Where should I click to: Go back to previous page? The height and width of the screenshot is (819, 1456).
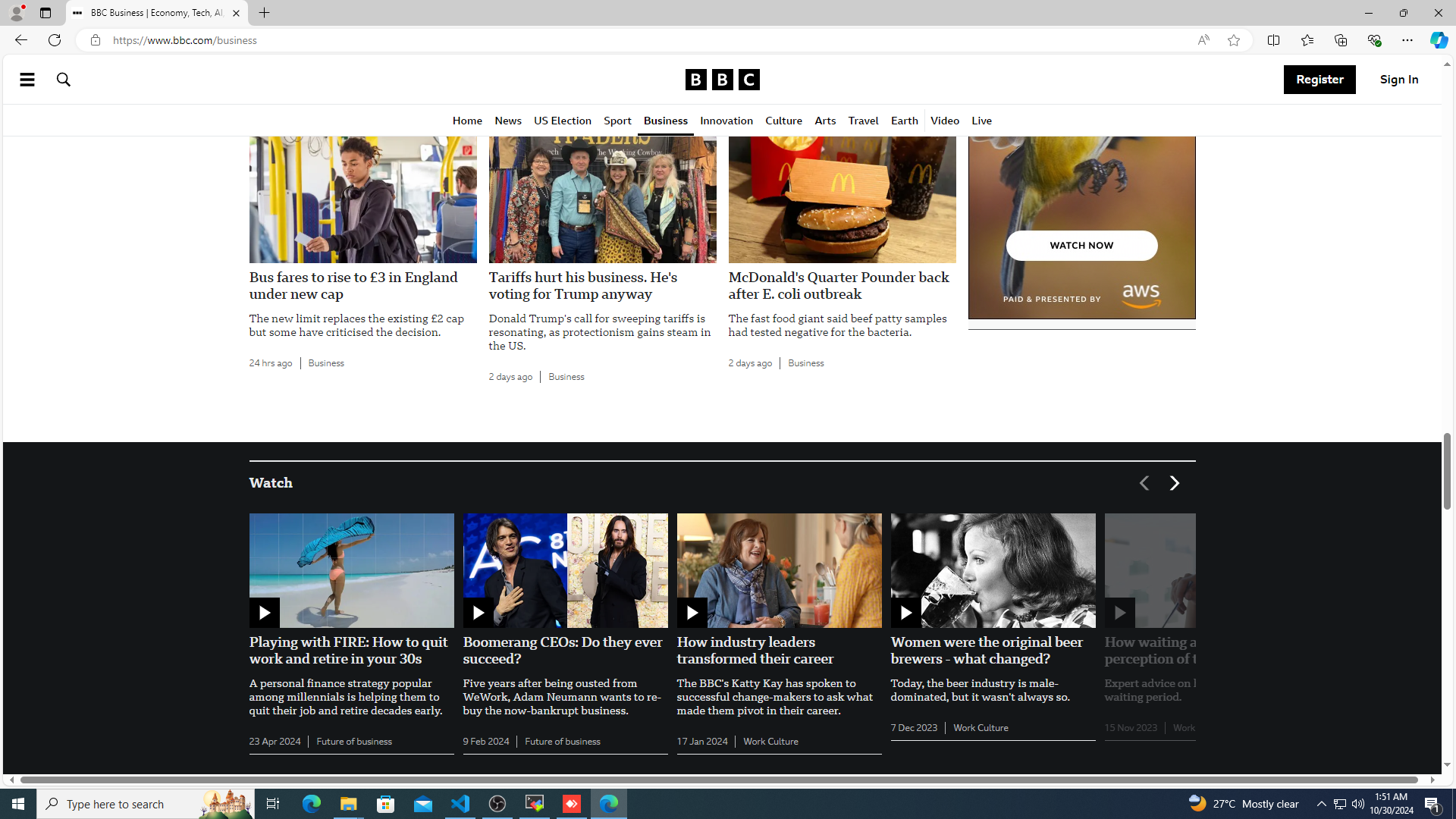[x=20, y=40]
